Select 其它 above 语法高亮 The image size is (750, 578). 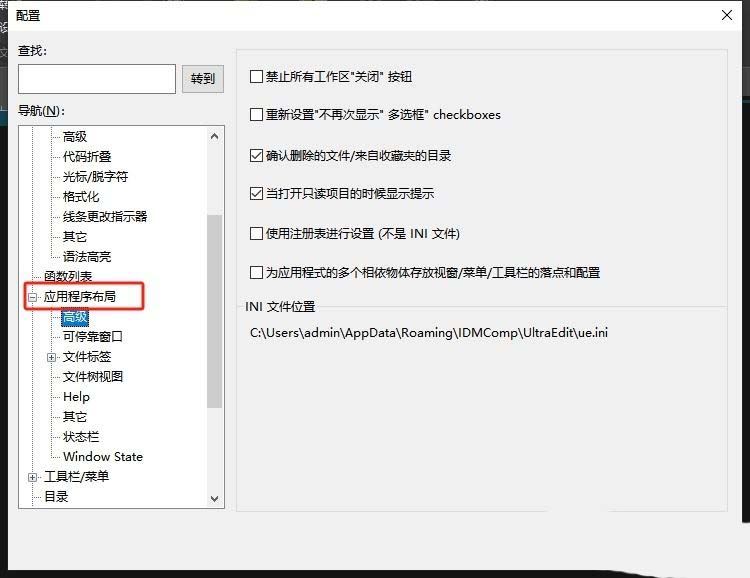click(x=75, y=237)
